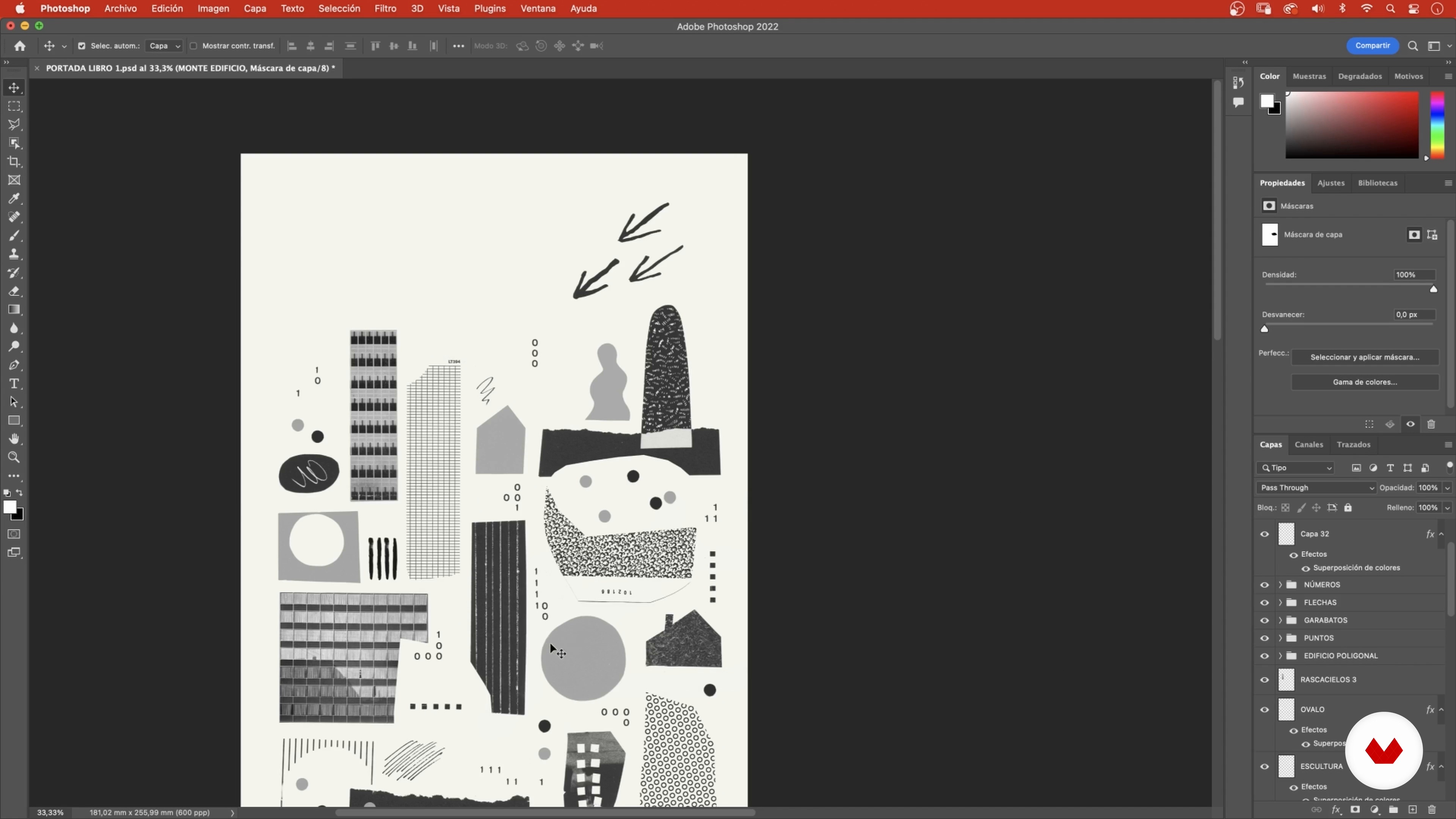Click Seleccionar y aplicar máscara button

point(1365,357)
